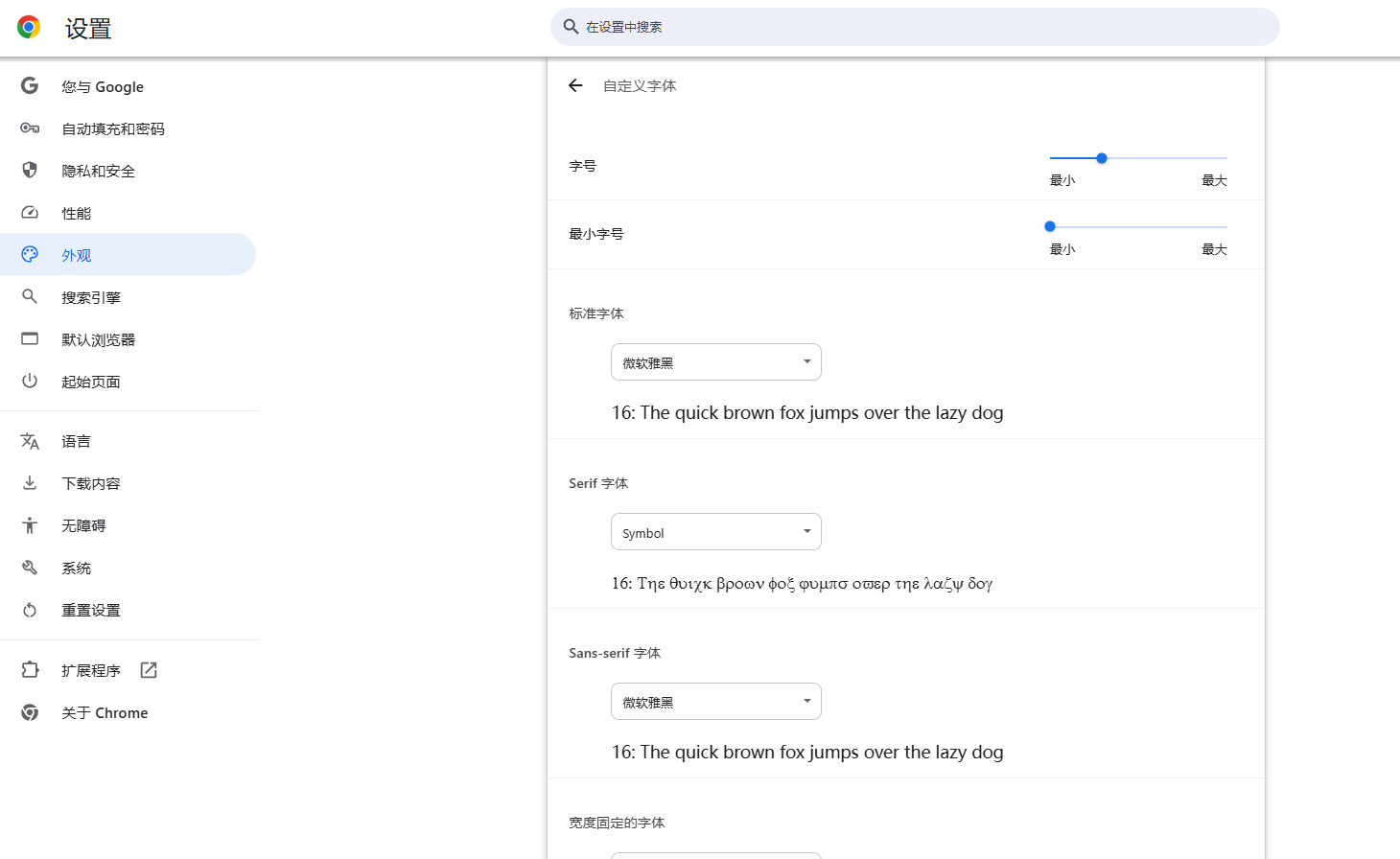Click the Chrome logo icon
Screen dimensions: 1400x859
click(29, 27)
